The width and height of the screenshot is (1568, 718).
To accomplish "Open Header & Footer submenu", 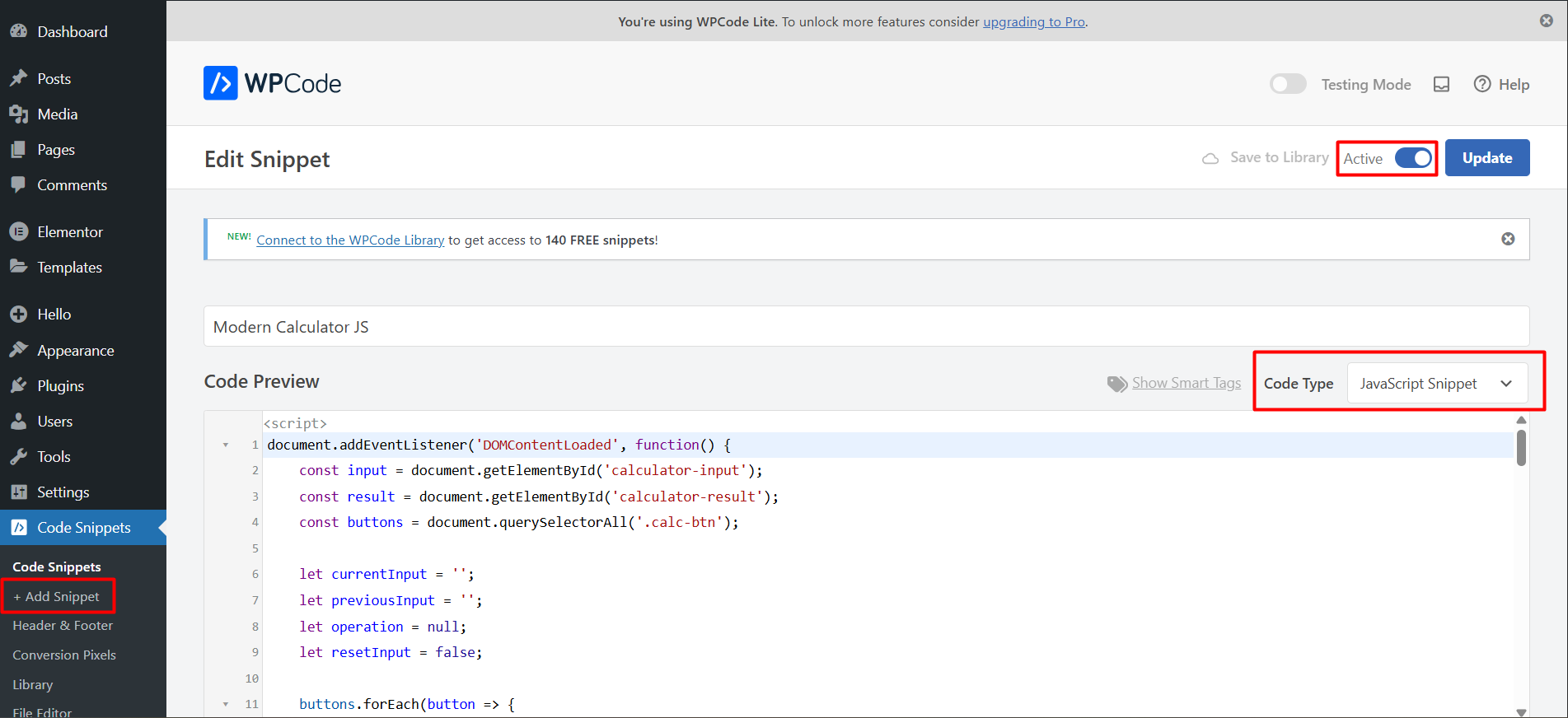I will 63,625.
